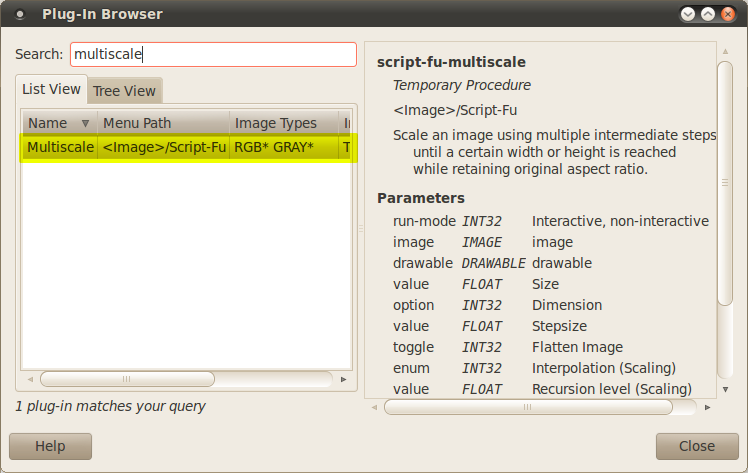Click the left arrow of plug-in list scrollbar
Image resolution: width=748 pixels, height=473 pixels.
[x=30, y=380]
